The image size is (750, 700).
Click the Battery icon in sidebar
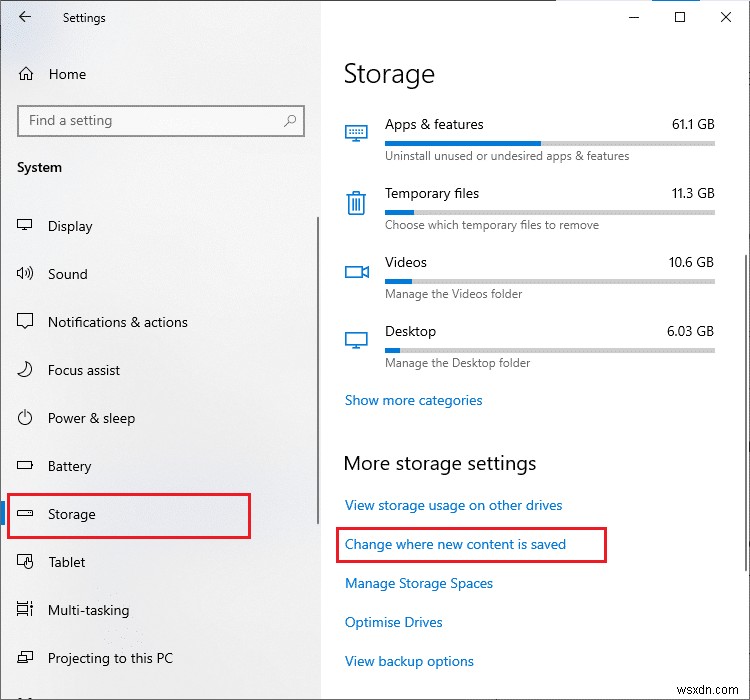26,466
